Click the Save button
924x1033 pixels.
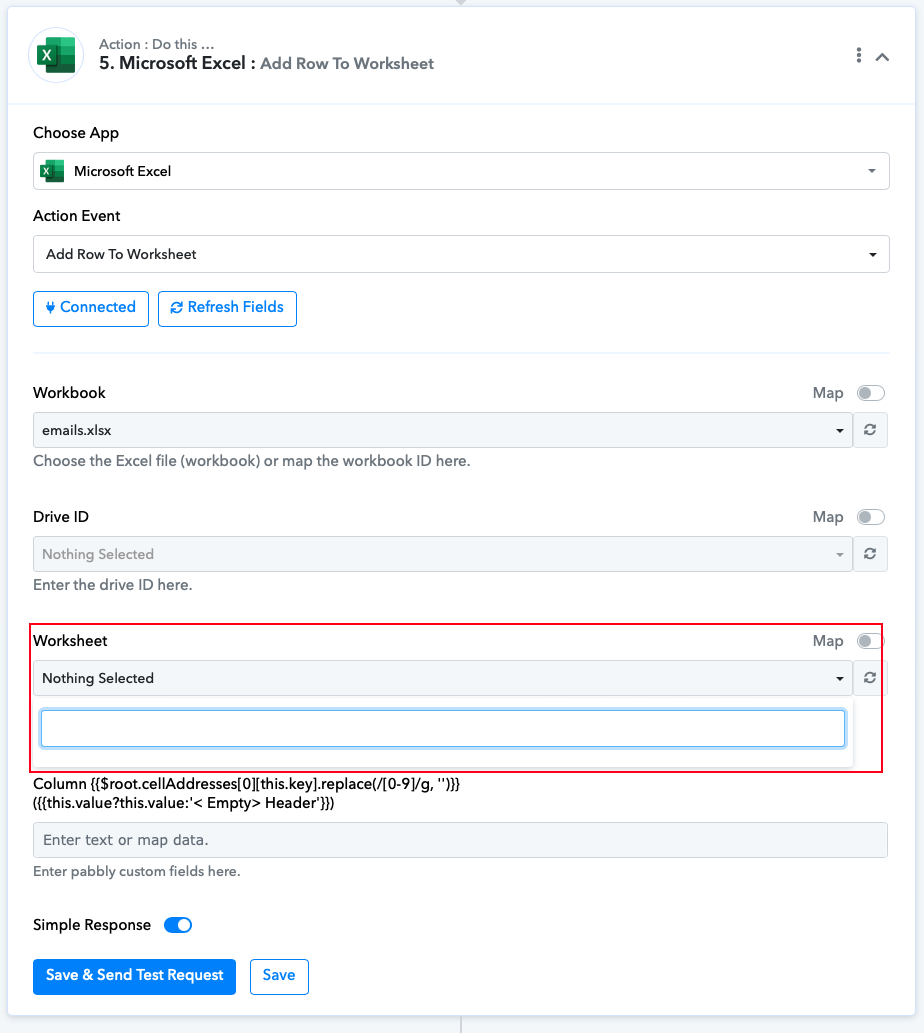[x=279, y=976]
